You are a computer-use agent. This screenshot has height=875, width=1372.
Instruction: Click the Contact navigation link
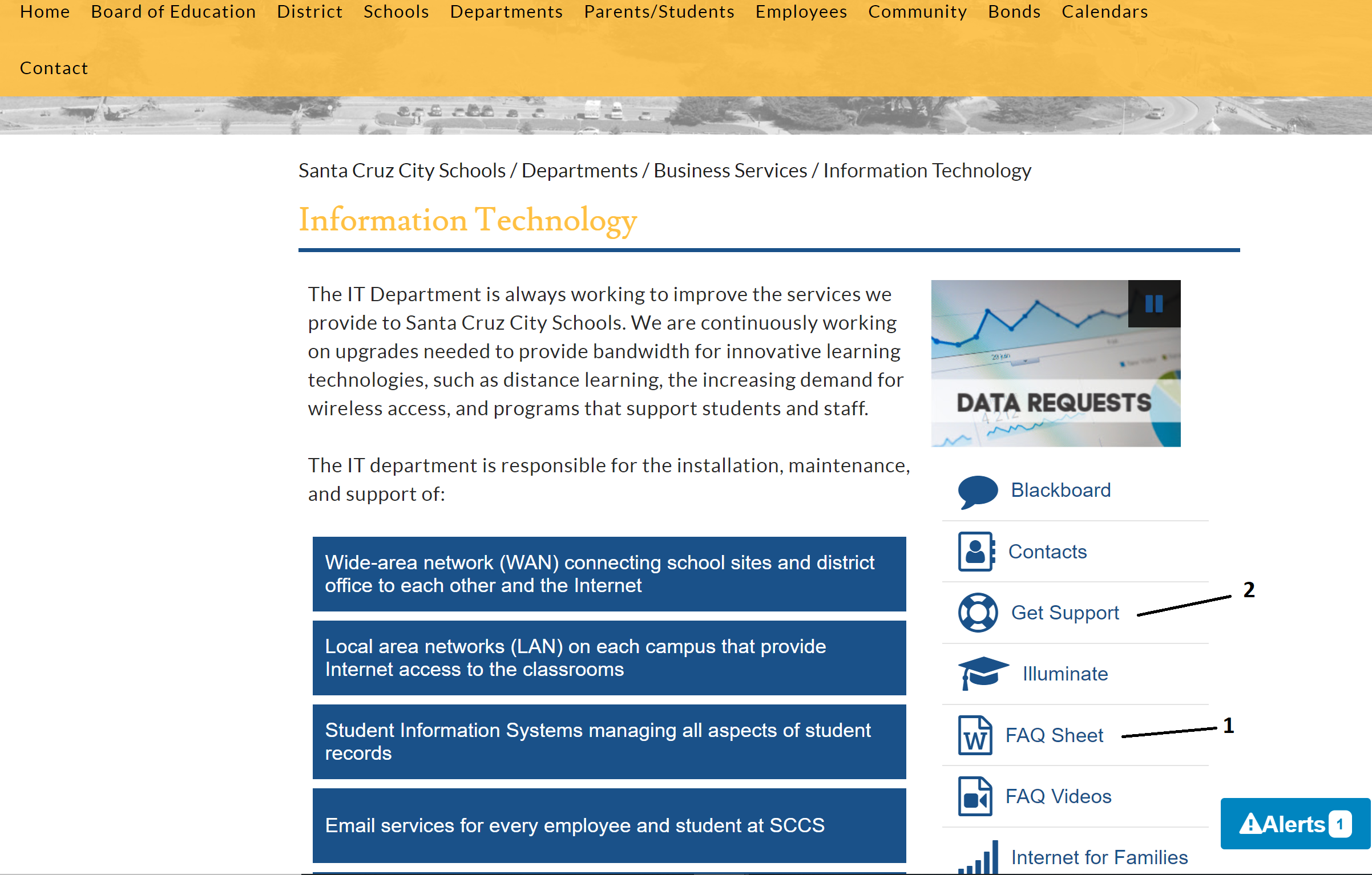click(54, 68)
